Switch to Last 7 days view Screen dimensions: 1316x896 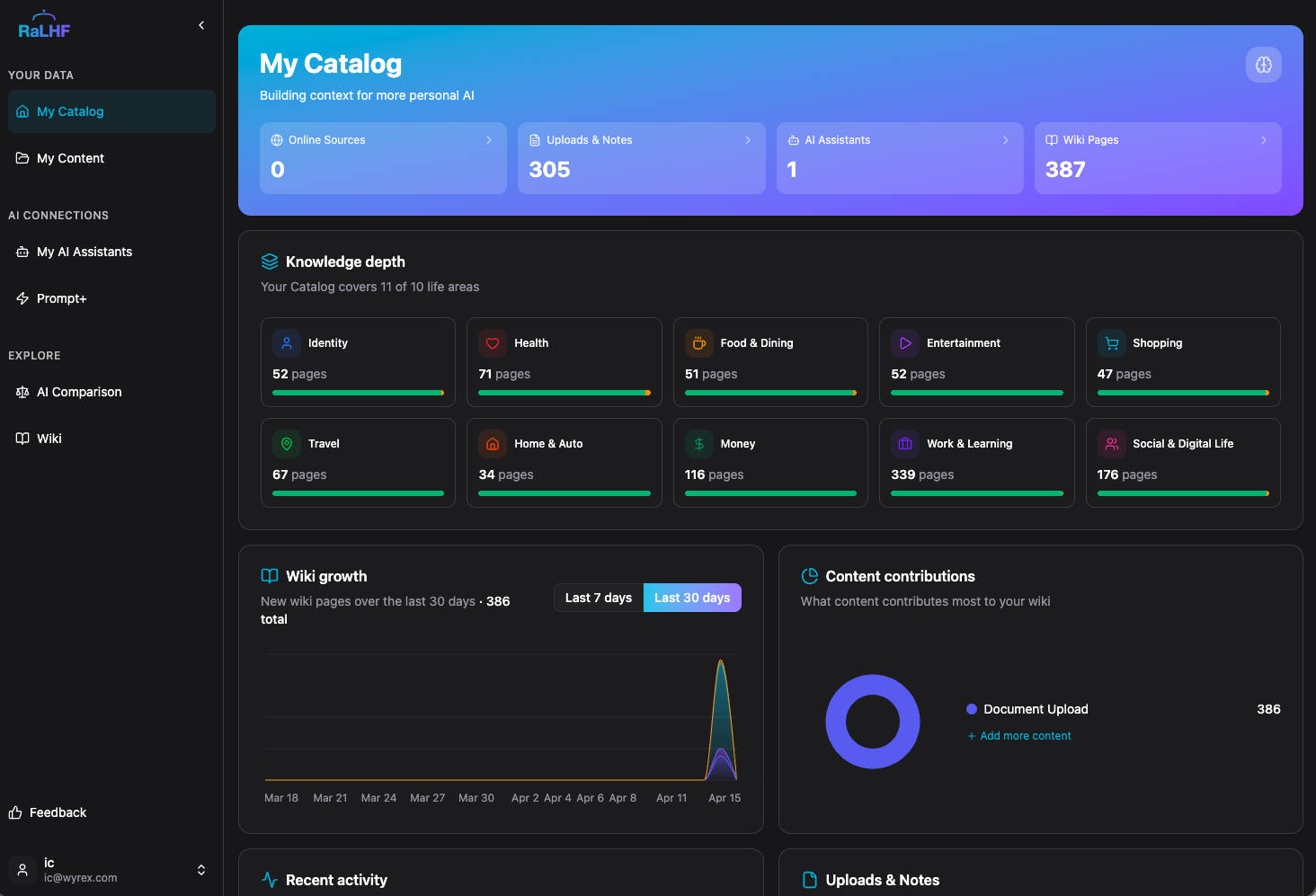[x=599, y=597]
